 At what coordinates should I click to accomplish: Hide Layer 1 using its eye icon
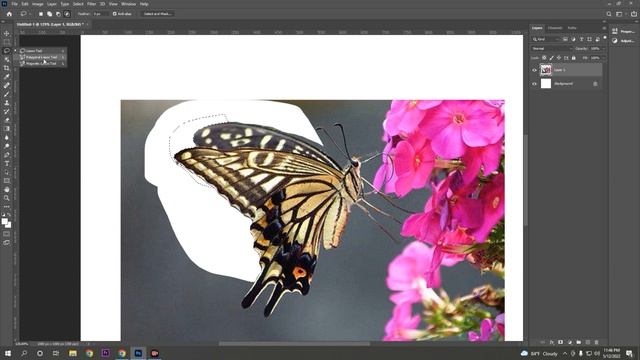click(x=534, y=70)
